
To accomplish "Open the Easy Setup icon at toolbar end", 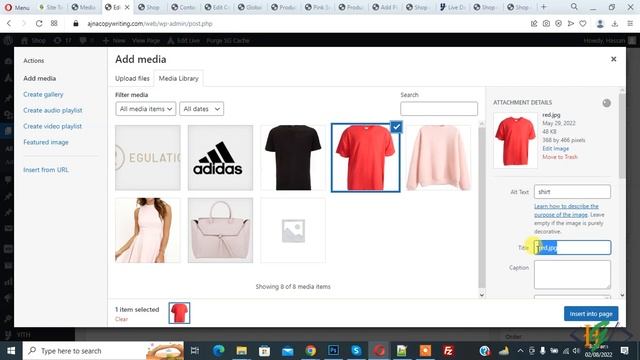I will (630, 24).
